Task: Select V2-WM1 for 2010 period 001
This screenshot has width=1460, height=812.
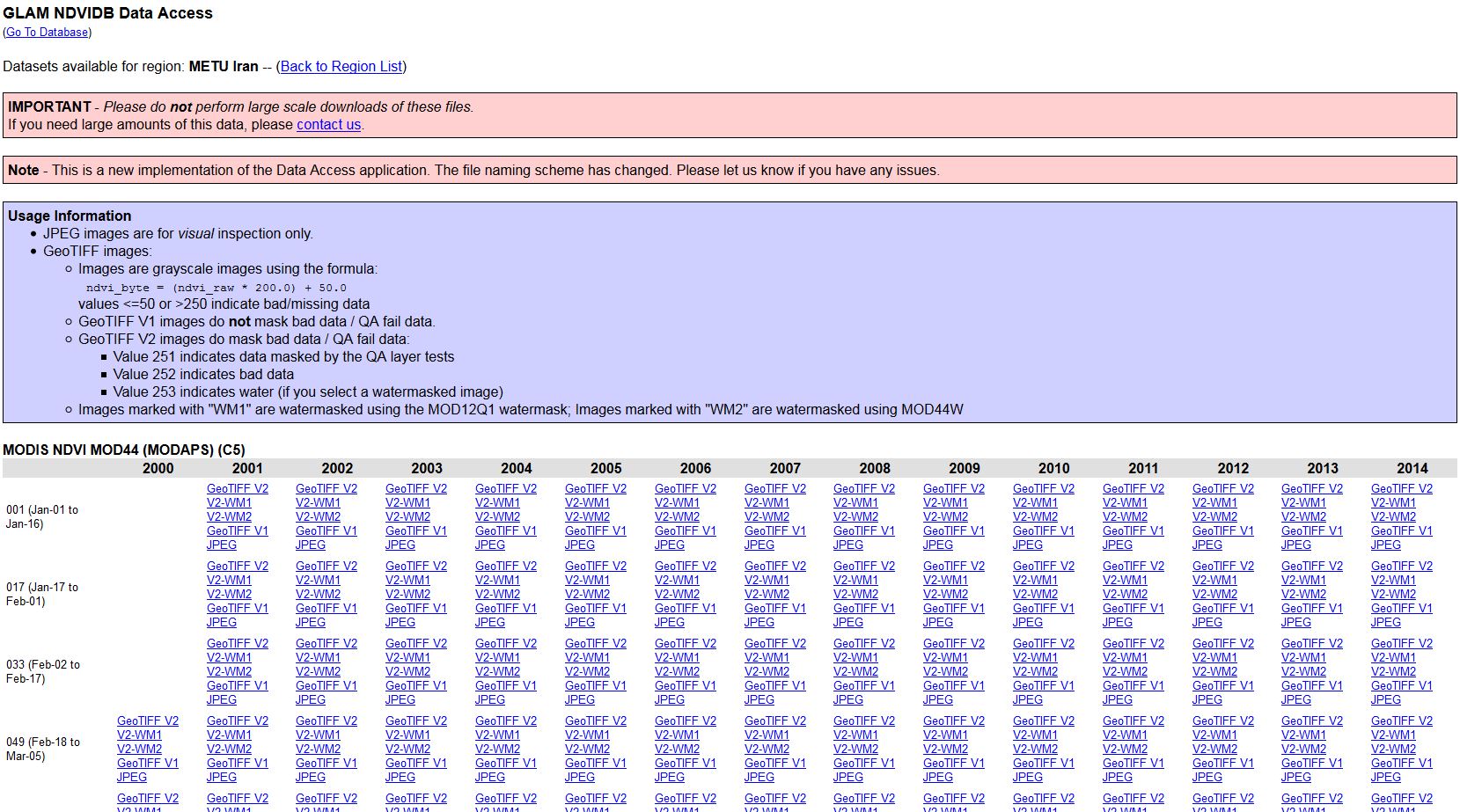Action: pos(1034,503)
